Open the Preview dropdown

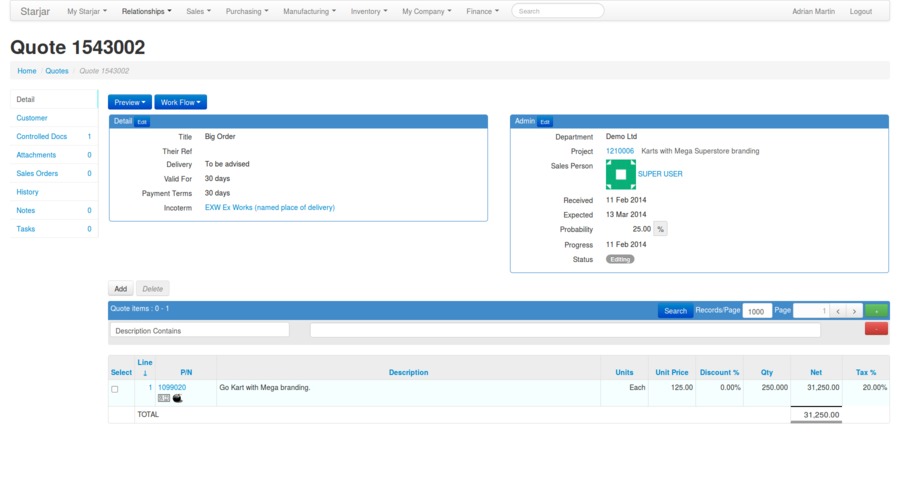tap(130, 102)
